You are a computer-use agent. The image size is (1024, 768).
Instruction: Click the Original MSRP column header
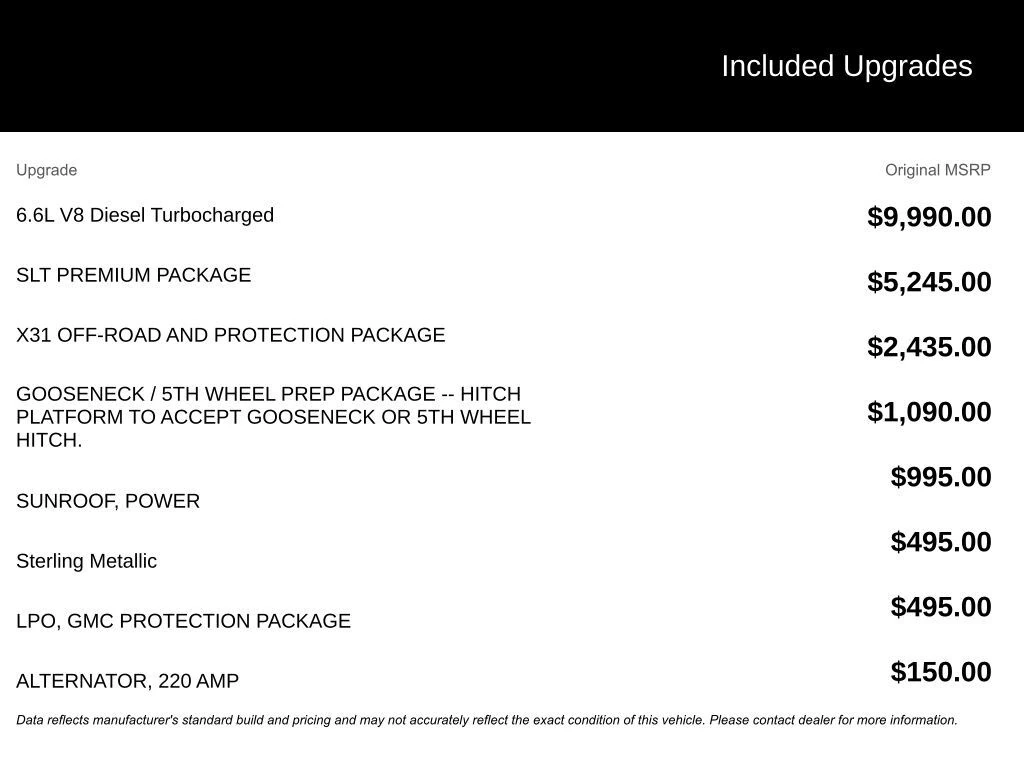click(937, 170)
